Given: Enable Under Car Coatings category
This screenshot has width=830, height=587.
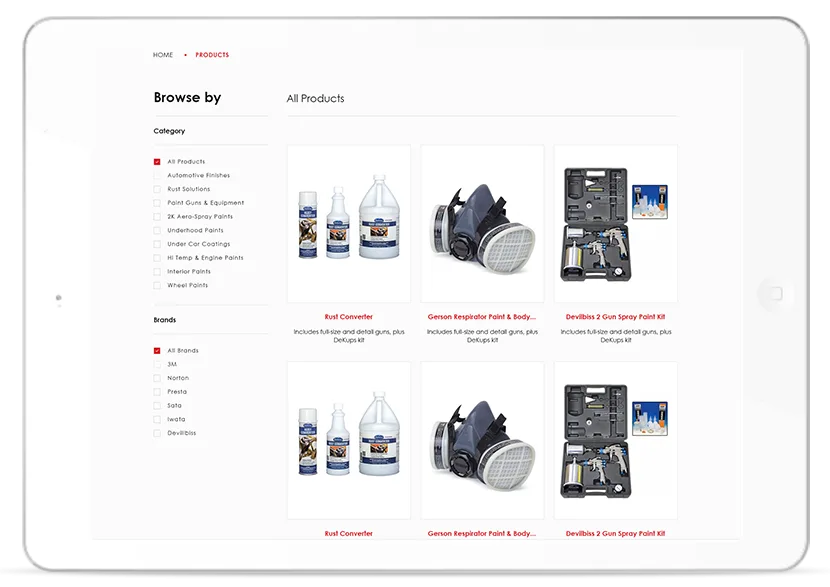Looking at the screenshot, I should coord(157,245).
